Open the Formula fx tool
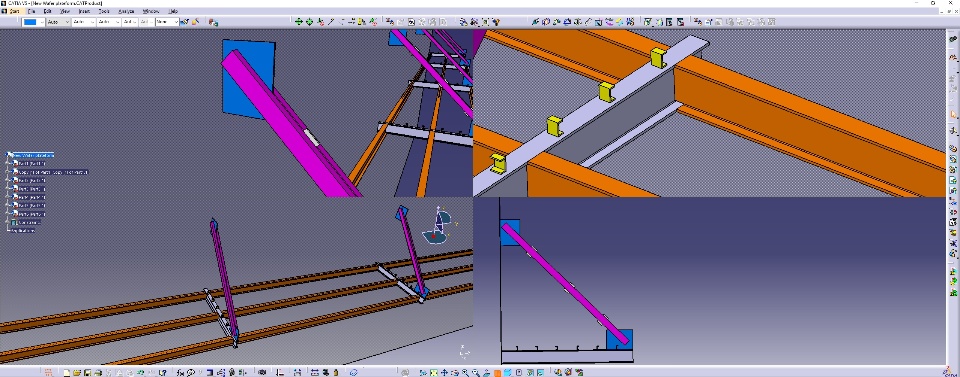This screenshot has height=377, width=960. point(180,372)
